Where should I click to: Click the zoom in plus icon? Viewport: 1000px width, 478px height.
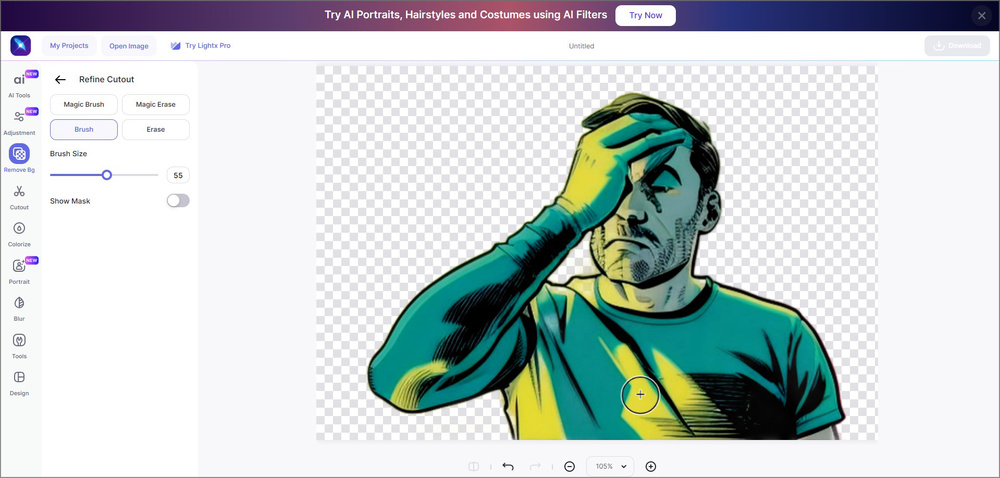click(651, 466)
